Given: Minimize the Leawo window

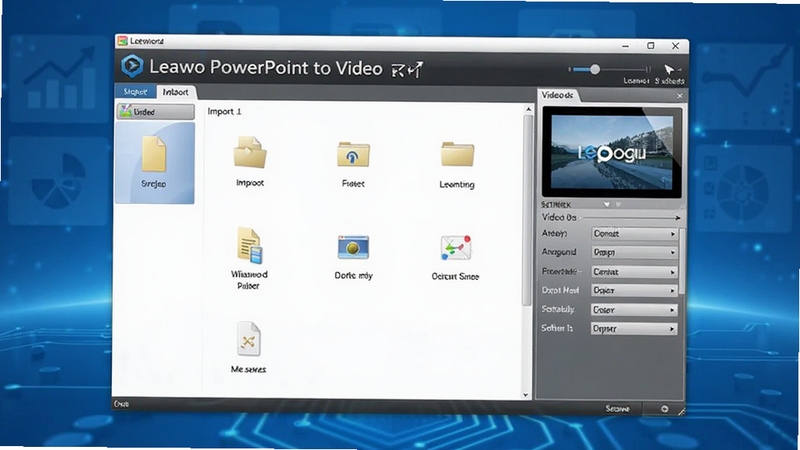Looking at the screenshot, I should (x=626, y=46).
